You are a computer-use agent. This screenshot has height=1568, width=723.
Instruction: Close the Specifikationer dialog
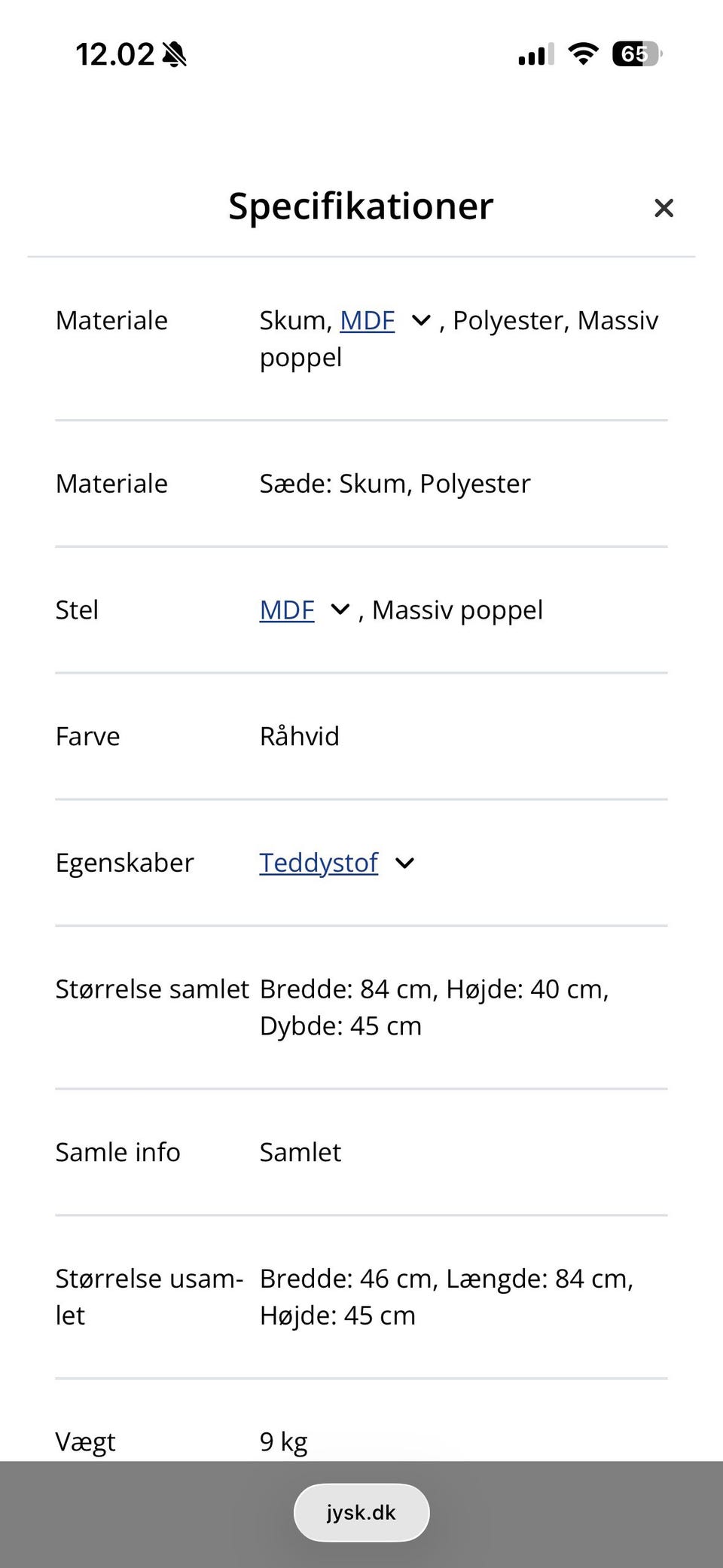[664, 208]
